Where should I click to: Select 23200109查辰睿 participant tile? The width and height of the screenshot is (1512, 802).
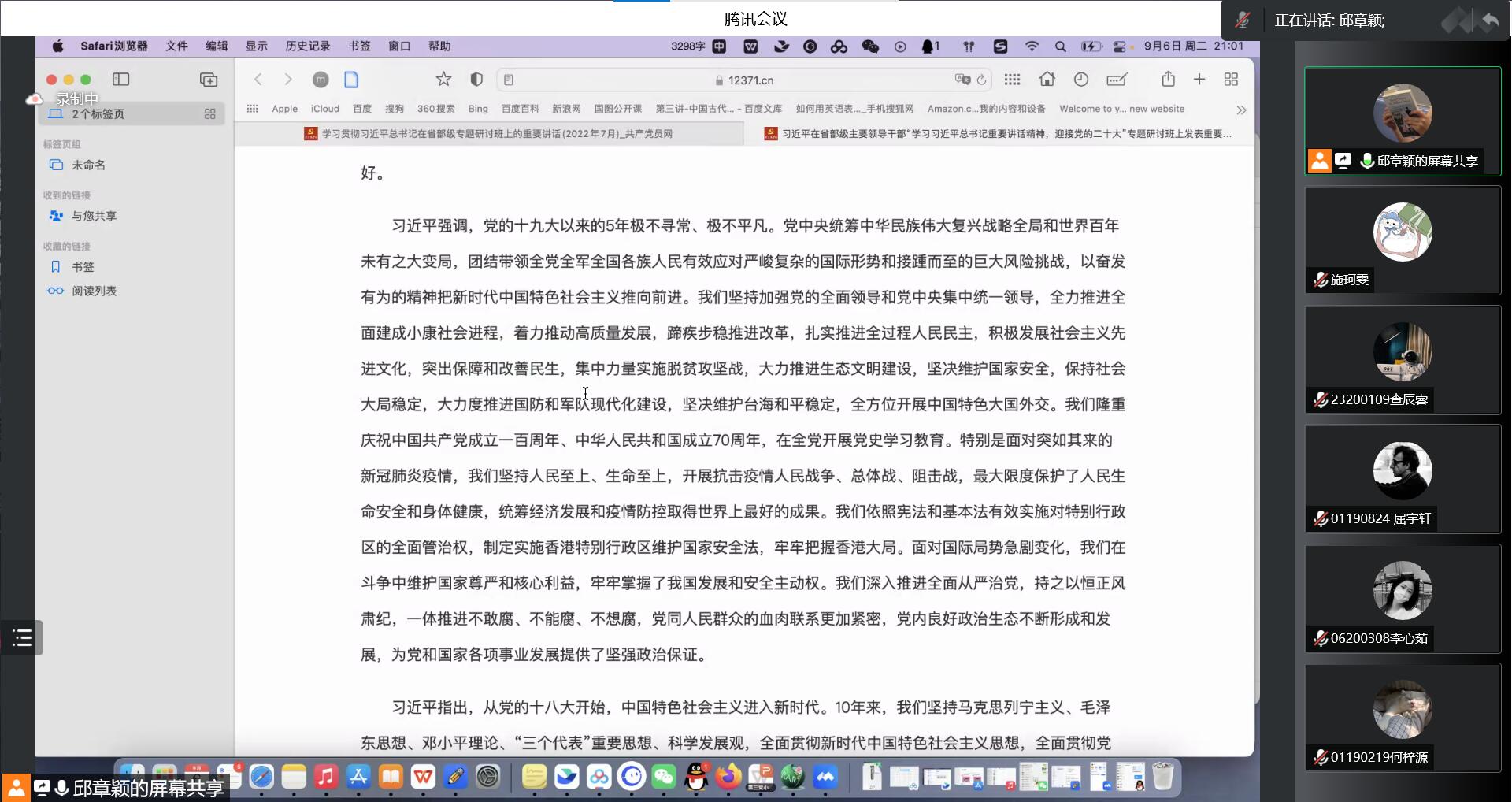1403,360
